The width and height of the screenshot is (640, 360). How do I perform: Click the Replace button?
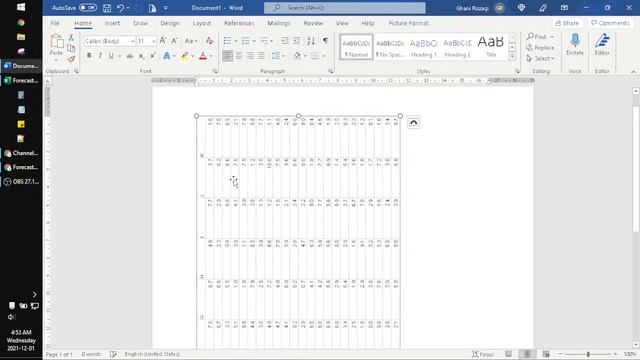coord(540,48)
